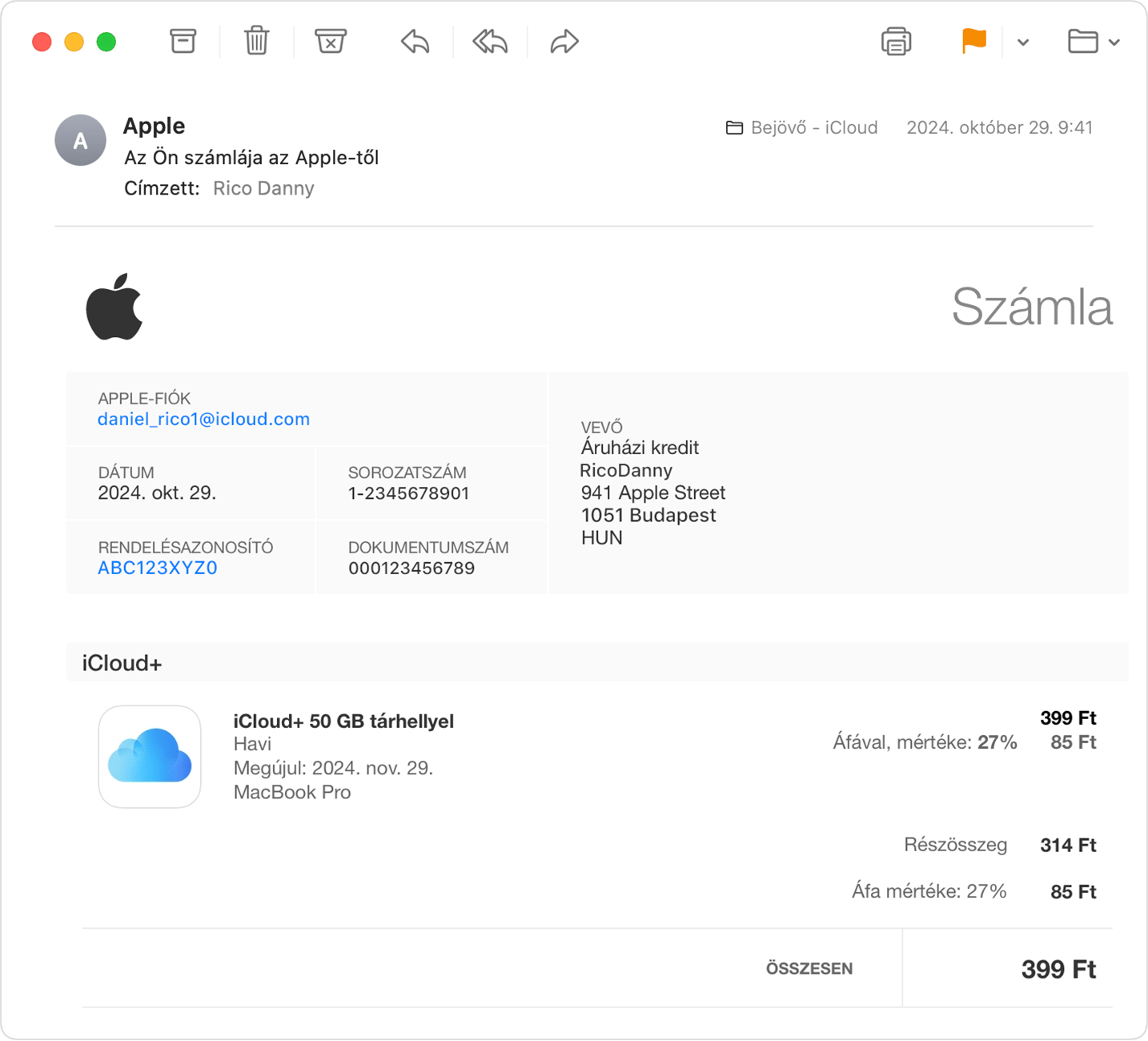Click the Részösszeg 314 Ft amount

tap(1068, 846)
